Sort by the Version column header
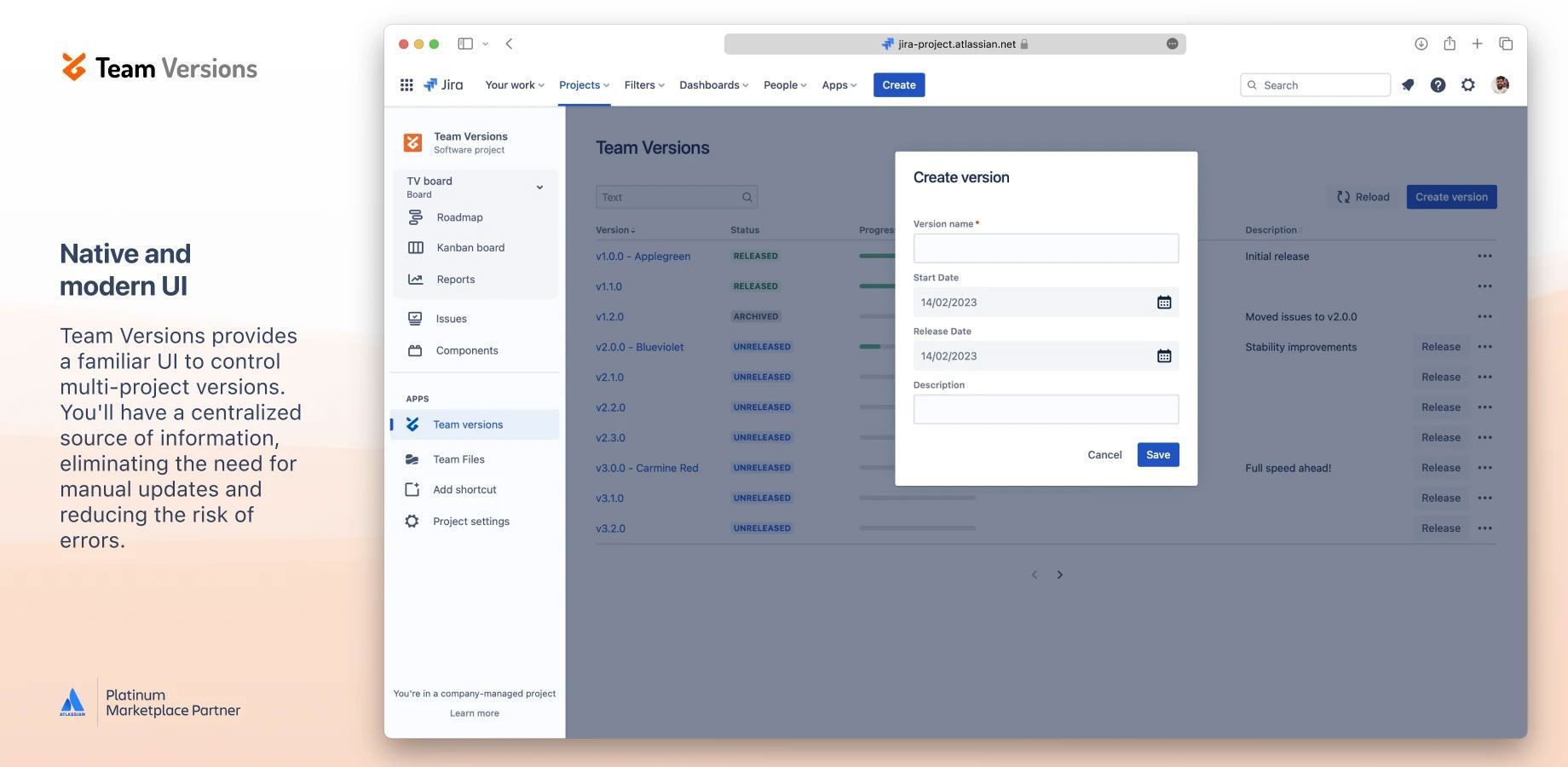 click(615, 230)
